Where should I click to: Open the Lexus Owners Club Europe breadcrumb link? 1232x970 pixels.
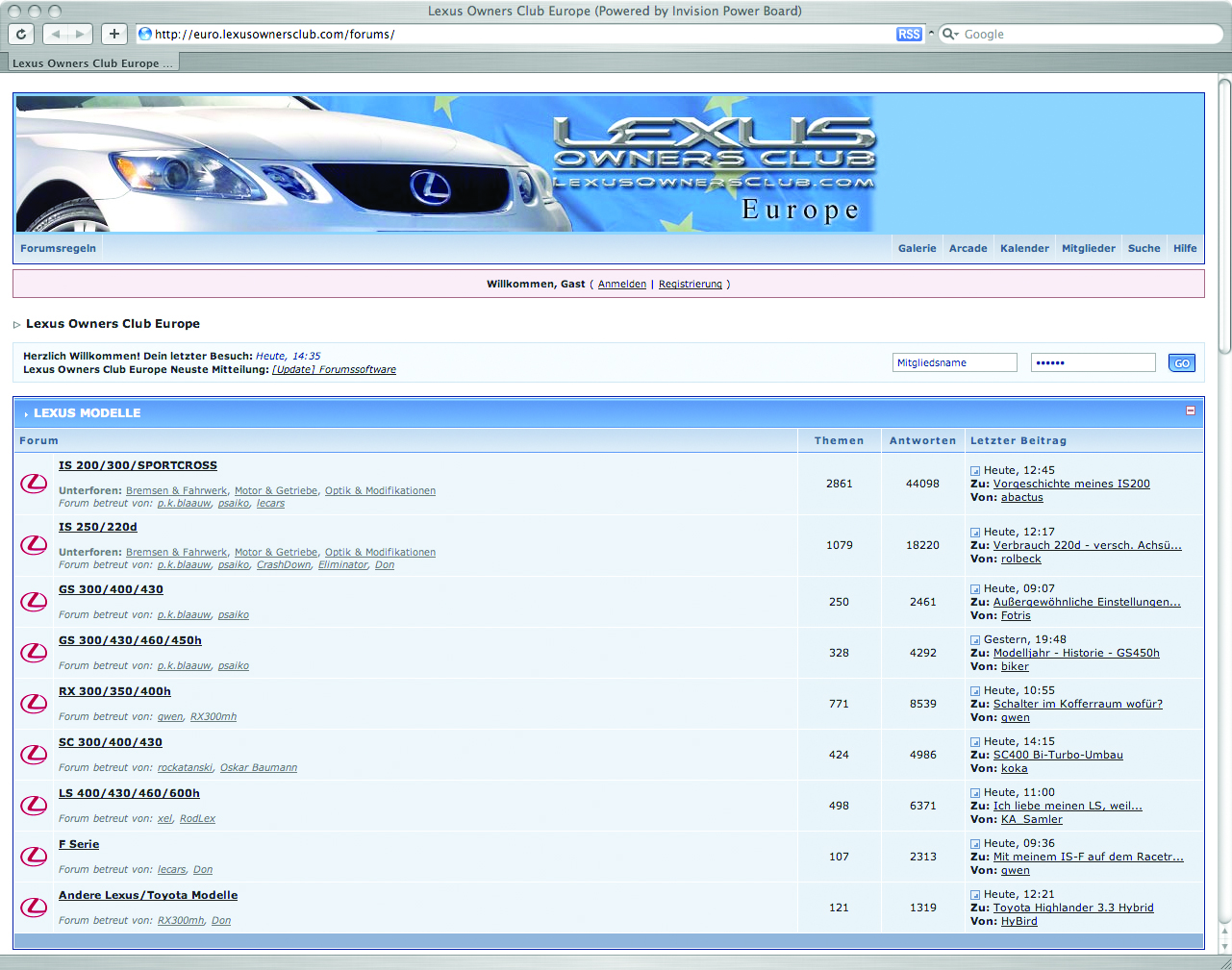tap(113, 324)
